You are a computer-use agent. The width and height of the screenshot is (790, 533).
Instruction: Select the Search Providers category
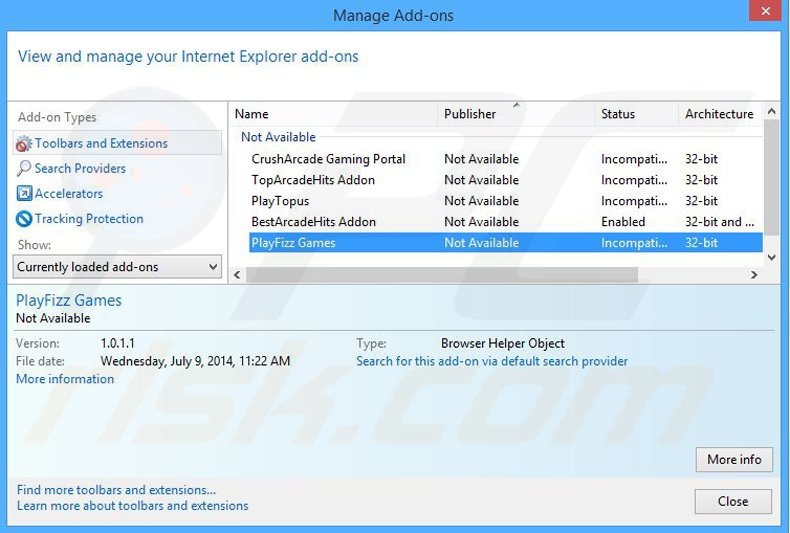pos(80,168)
